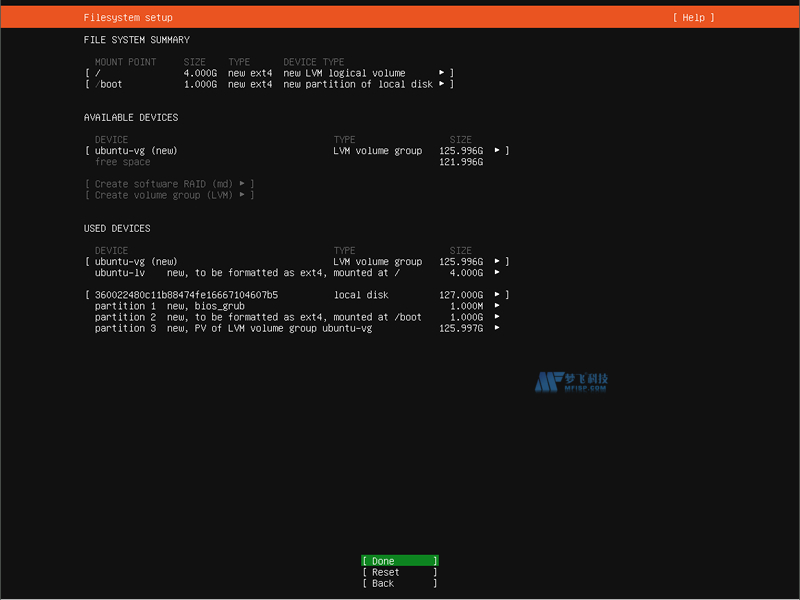Viewport: 800px width, 600px height.
Task: Click Back to return to previous step
Action: pyautogui.click(x=399, y=583)
